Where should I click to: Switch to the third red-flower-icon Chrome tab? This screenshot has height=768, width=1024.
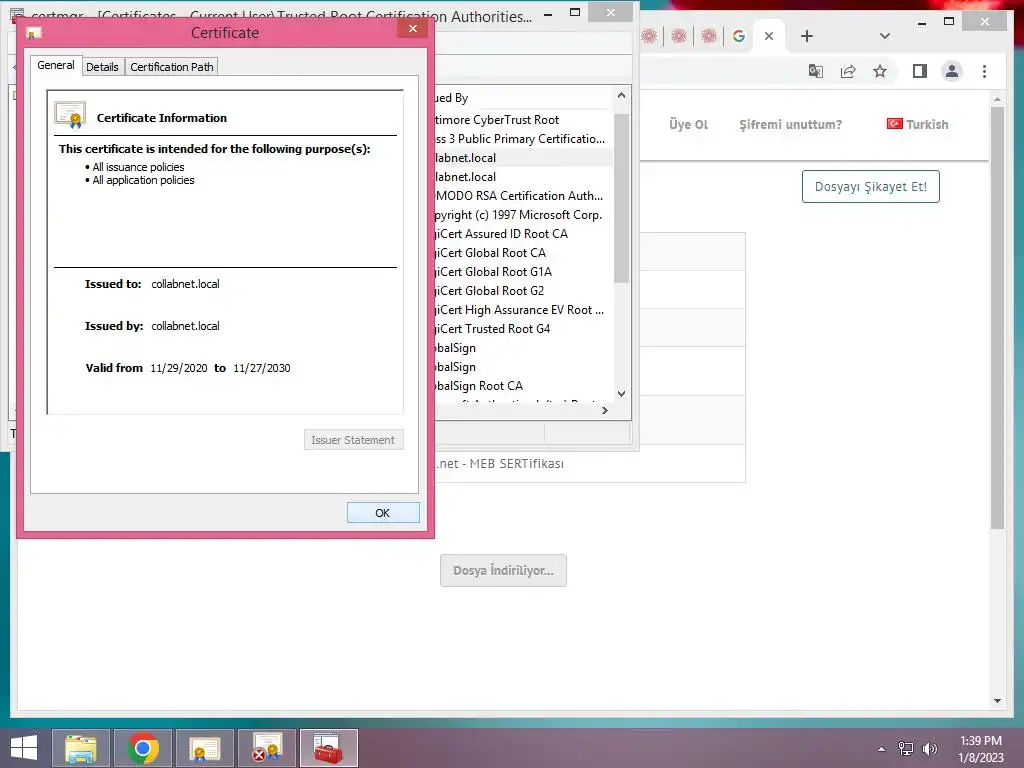[x=709, y=36]
